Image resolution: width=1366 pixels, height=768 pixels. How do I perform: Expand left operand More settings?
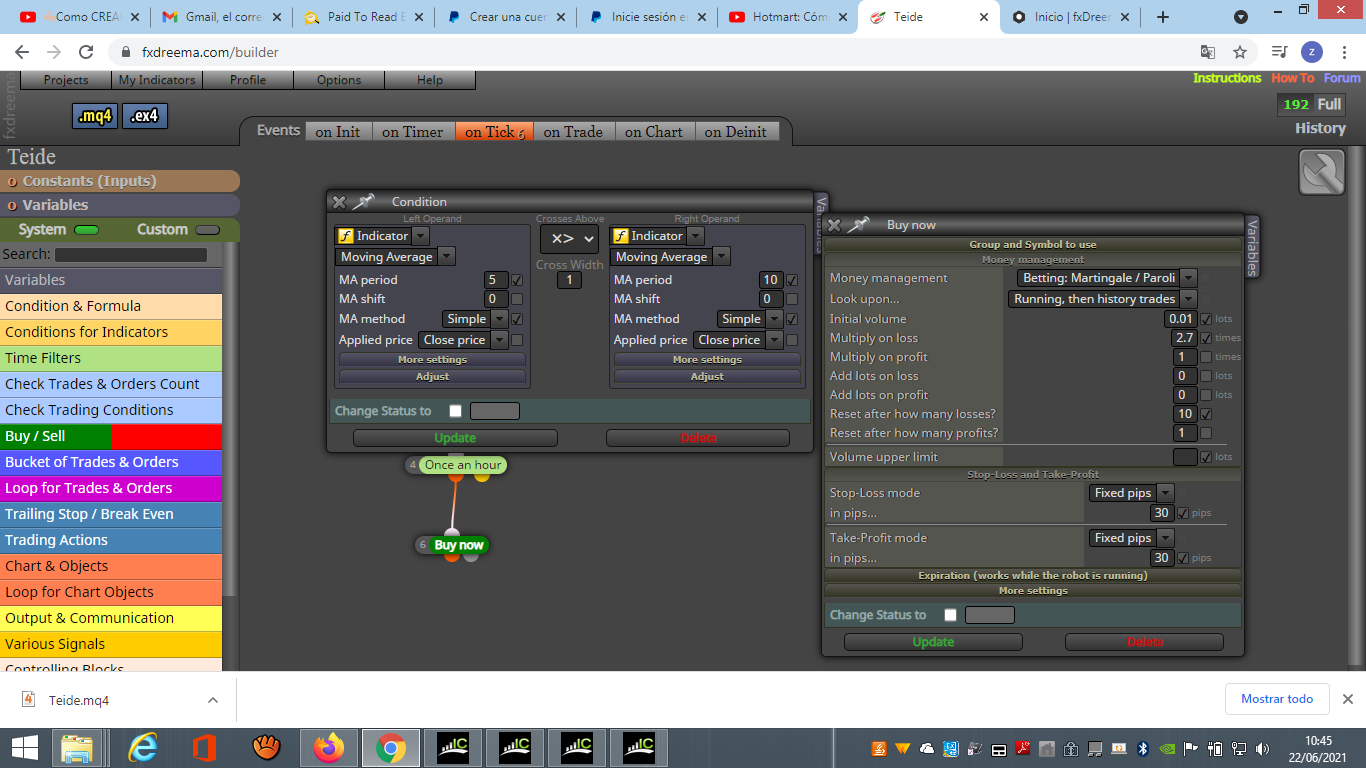pos(432,360)
